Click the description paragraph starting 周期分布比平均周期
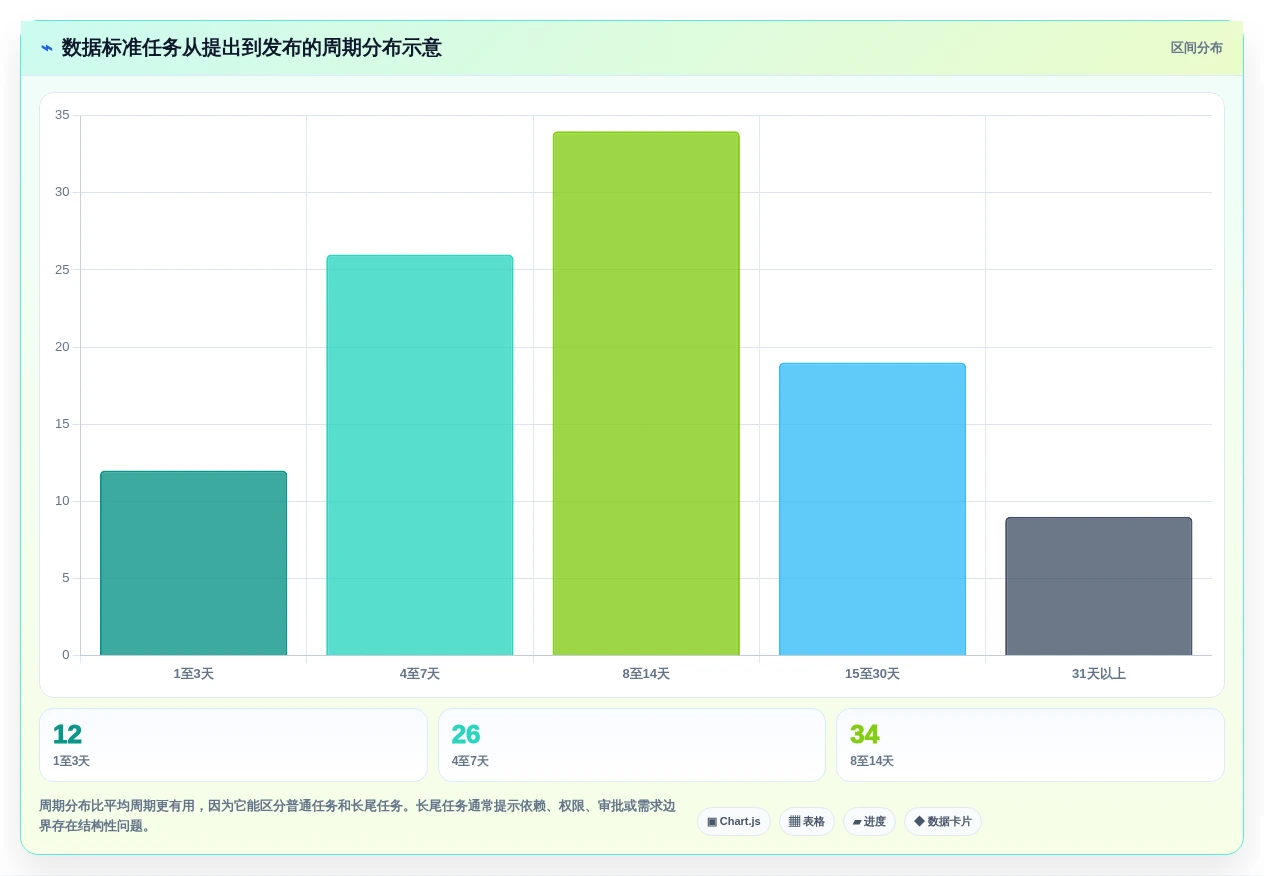This screenshot has width=1264, height=876. tap(357, 816)
